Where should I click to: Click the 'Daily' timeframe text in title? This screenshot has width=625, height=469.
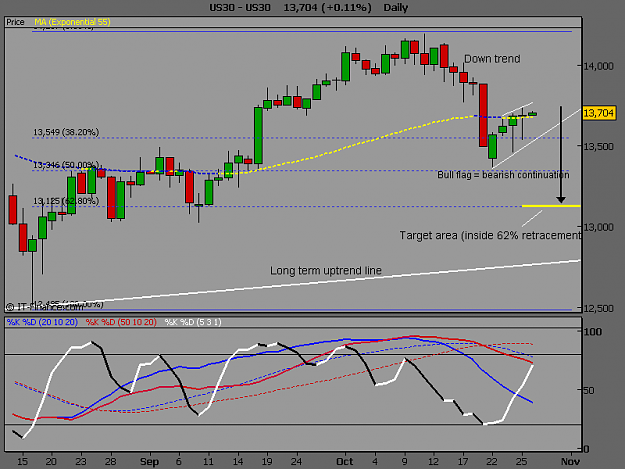(x=396, y=8)
